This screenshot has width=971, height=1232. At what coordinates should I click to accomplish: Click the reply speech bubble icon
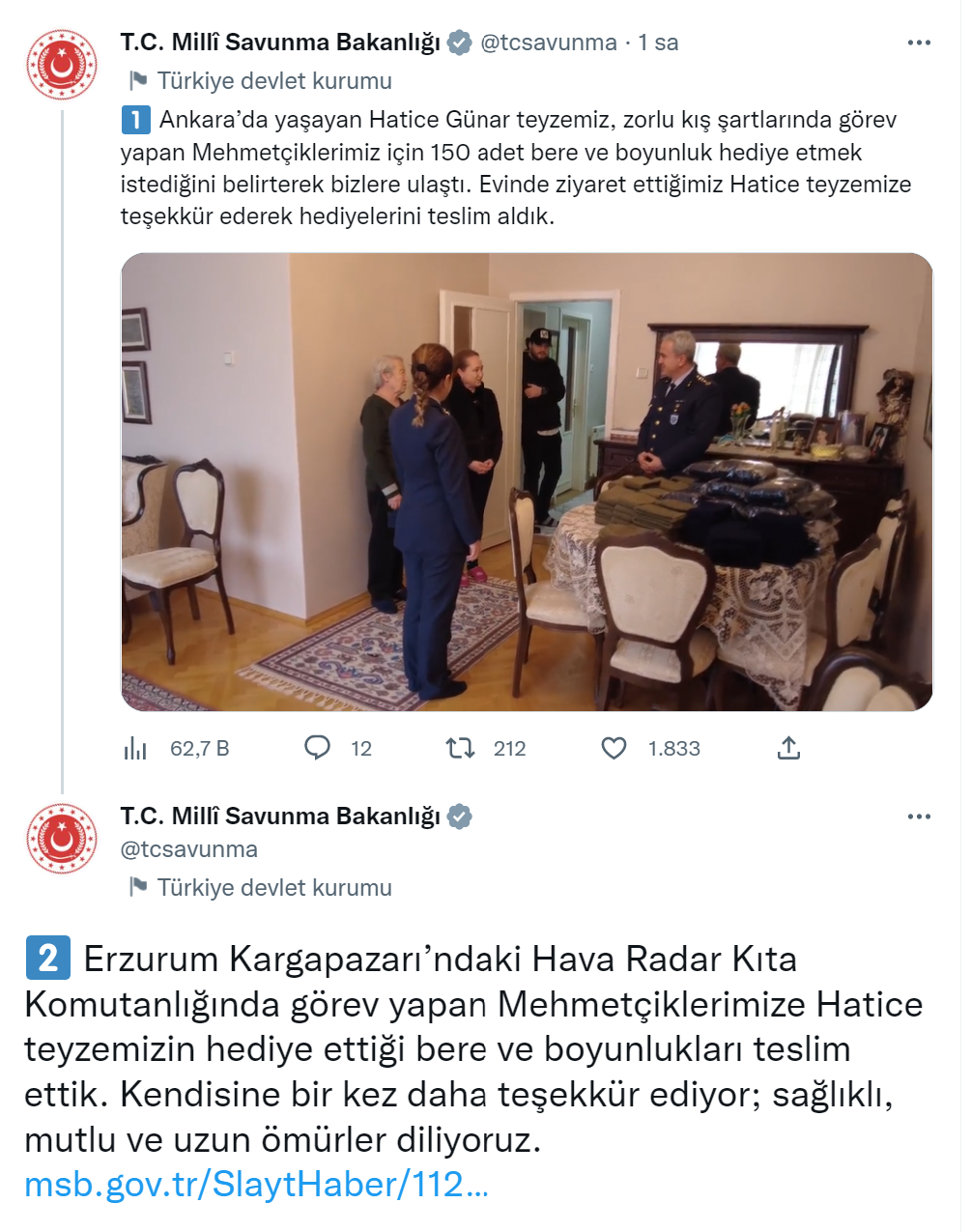(317, 748)
